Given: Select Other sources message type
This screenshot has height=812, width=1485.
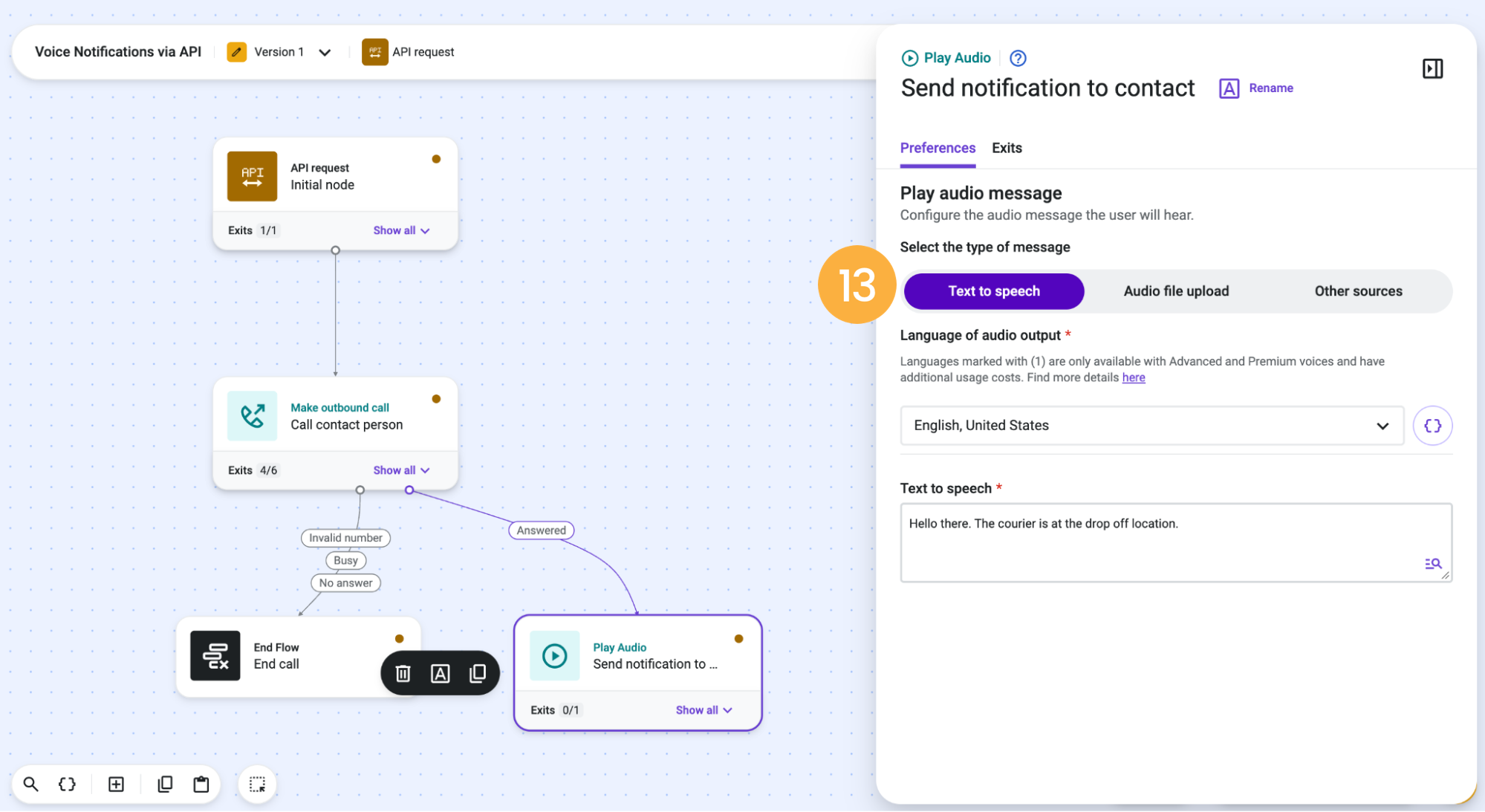Looking at the screenshot, I should [x=1358, y=290].
